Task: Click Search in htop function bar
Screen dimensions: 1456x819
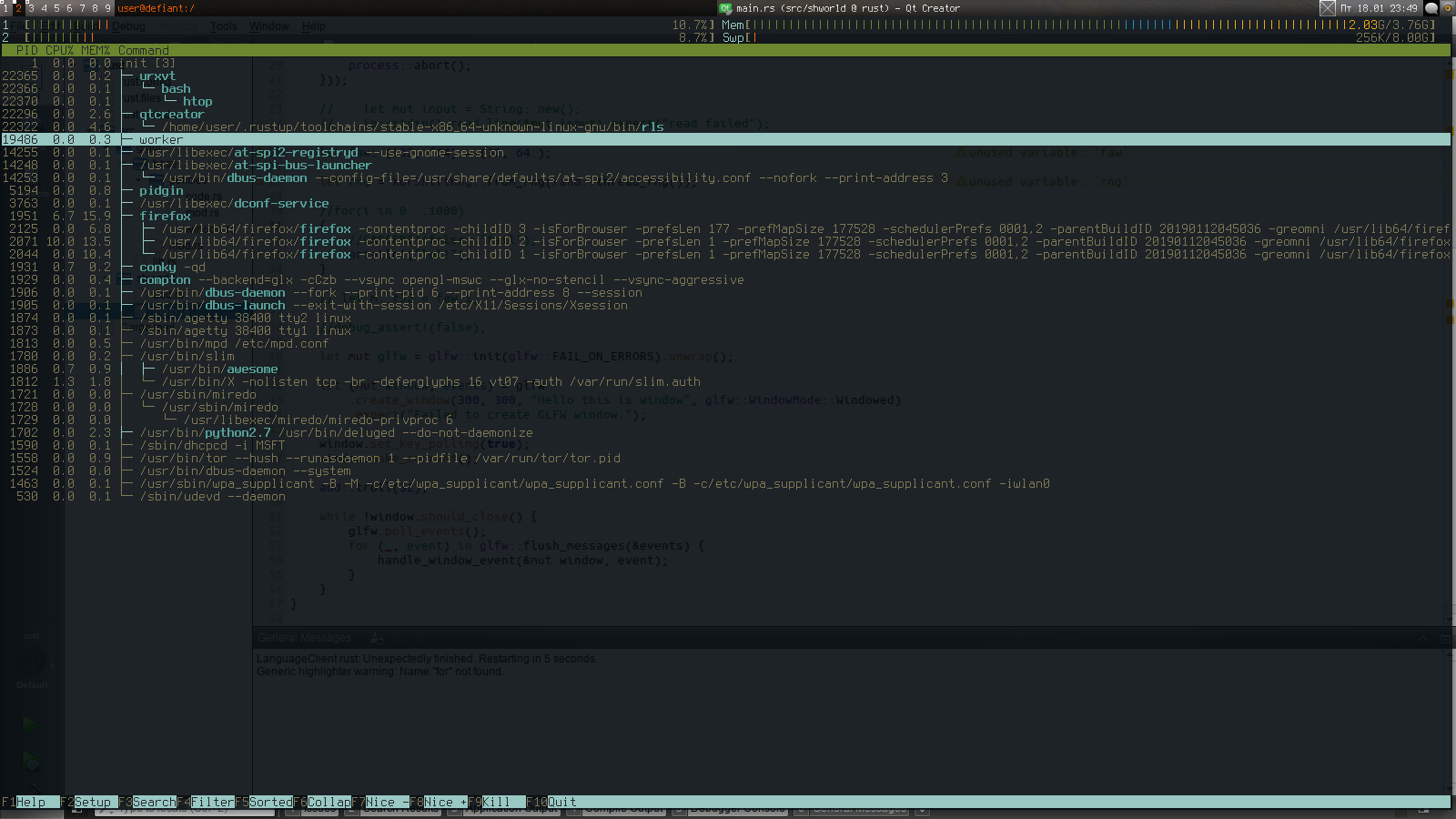Action: click(x=147, y=802)
